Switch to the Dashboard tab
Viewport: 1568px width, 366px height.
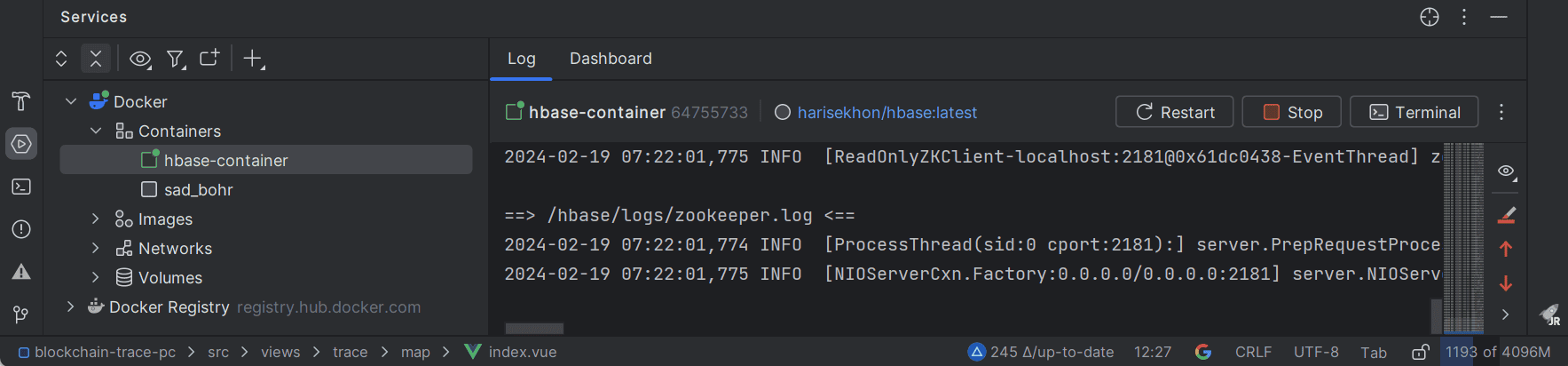[x=611, y=59]
